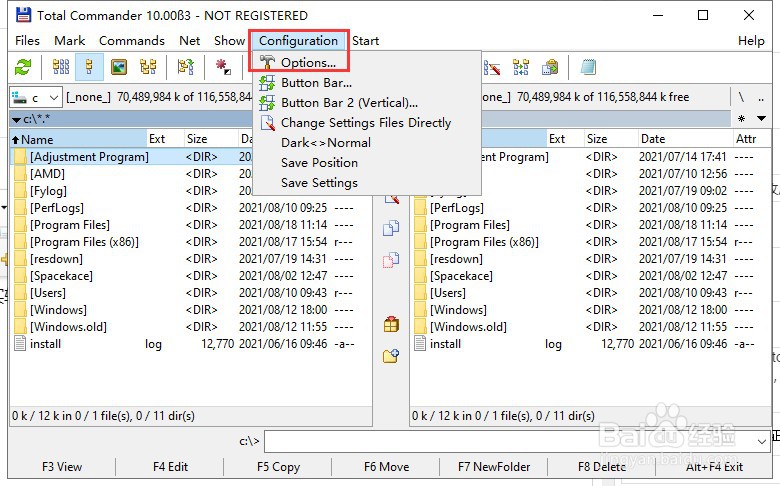The image size is (780, 486).
Task: Select [Windows.old] folder in right panel
Action: click(468, 327)
